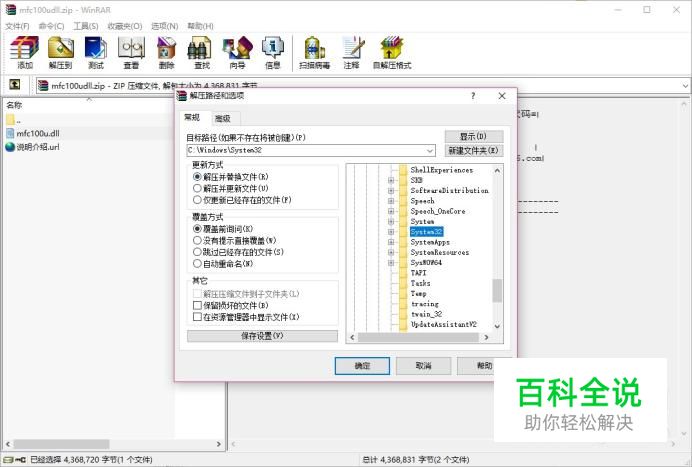This screenshot has height=467, width=692.
Task: Click the 新建文件夹(E) button
Action: coord(474,151)
